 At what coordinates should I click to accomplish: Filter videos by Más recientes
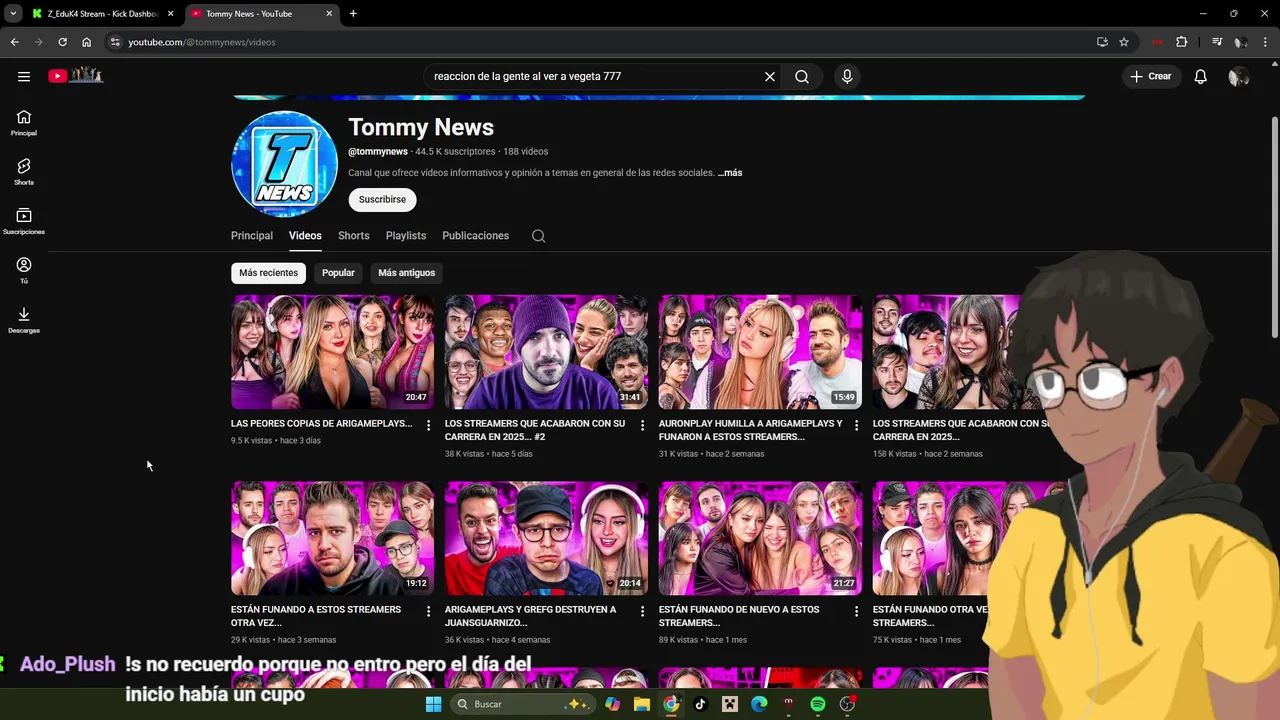tap(268, 273)
